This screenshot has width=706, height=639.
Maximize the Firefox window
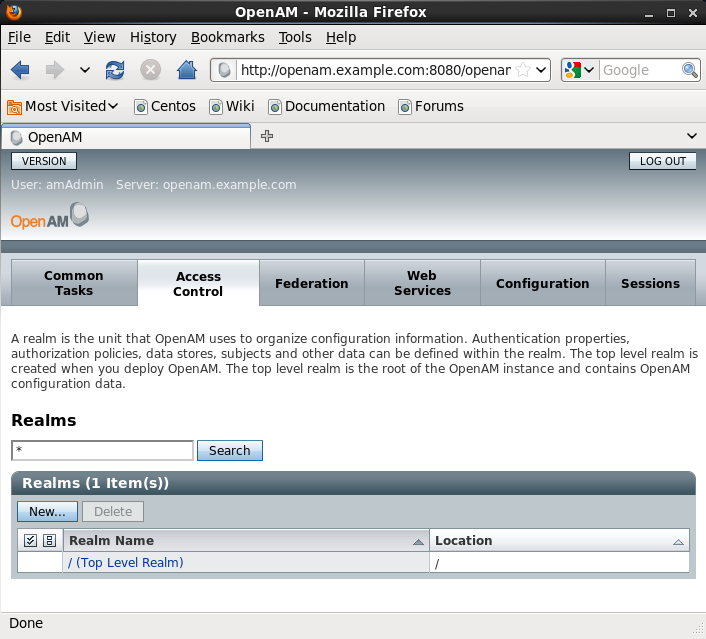tap(671, 13)
